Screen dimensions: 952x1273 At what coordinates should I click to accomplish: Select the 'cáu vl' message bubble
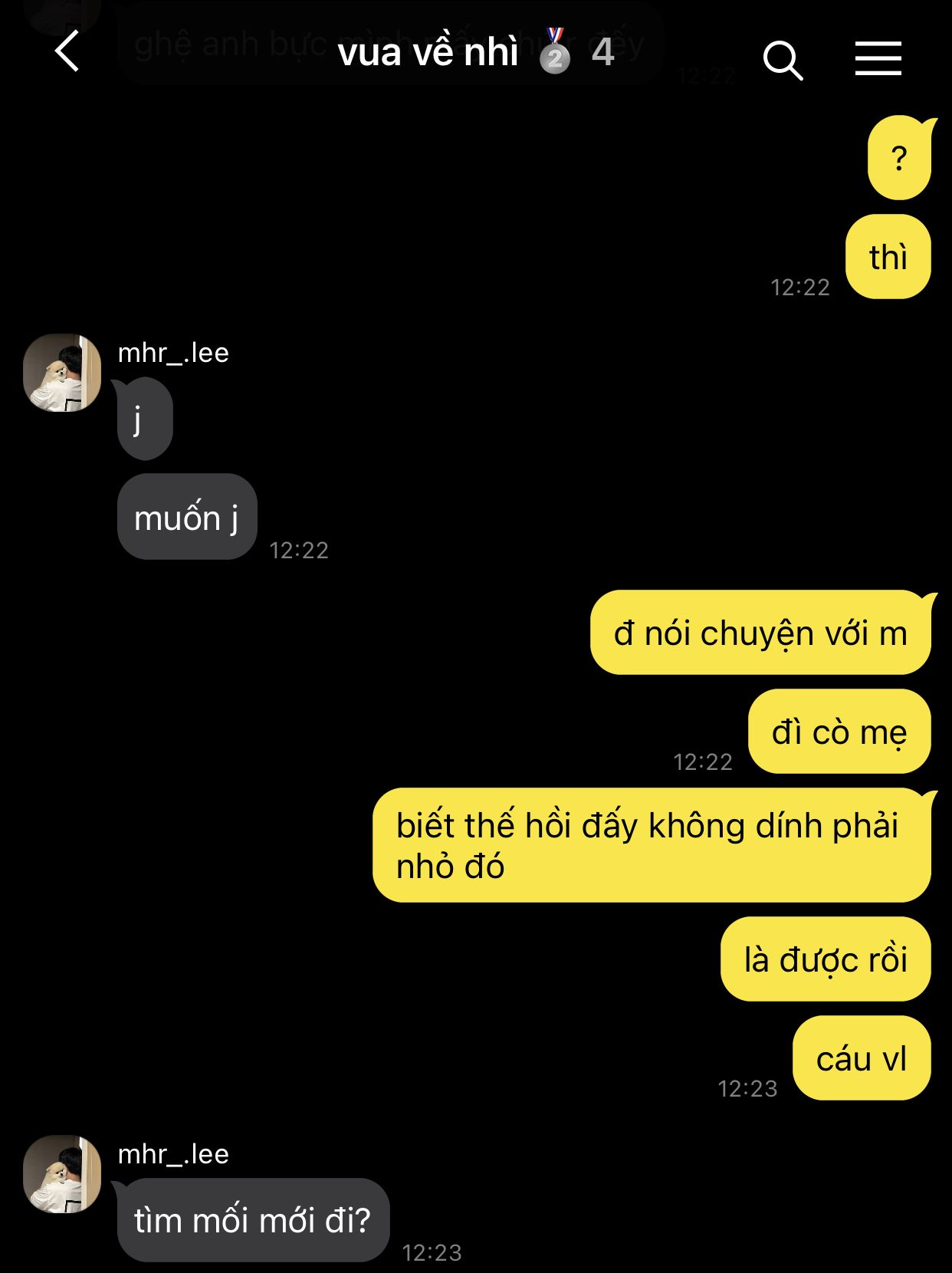point(862,1058)
